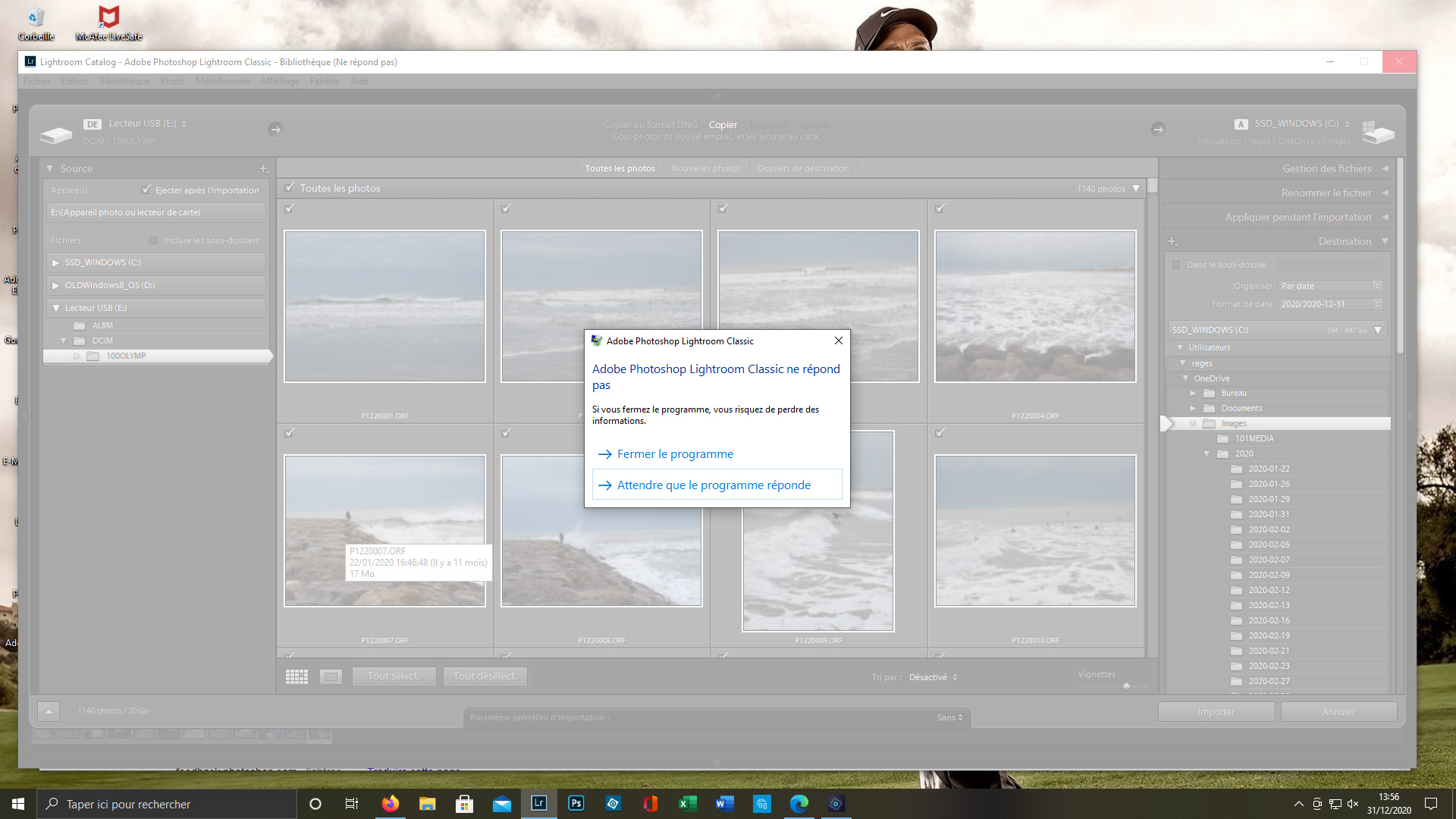The image size is (1456, 819).
Task: Click the destination arrow near SSD_WINDOWS
Action: (1158, 130)
